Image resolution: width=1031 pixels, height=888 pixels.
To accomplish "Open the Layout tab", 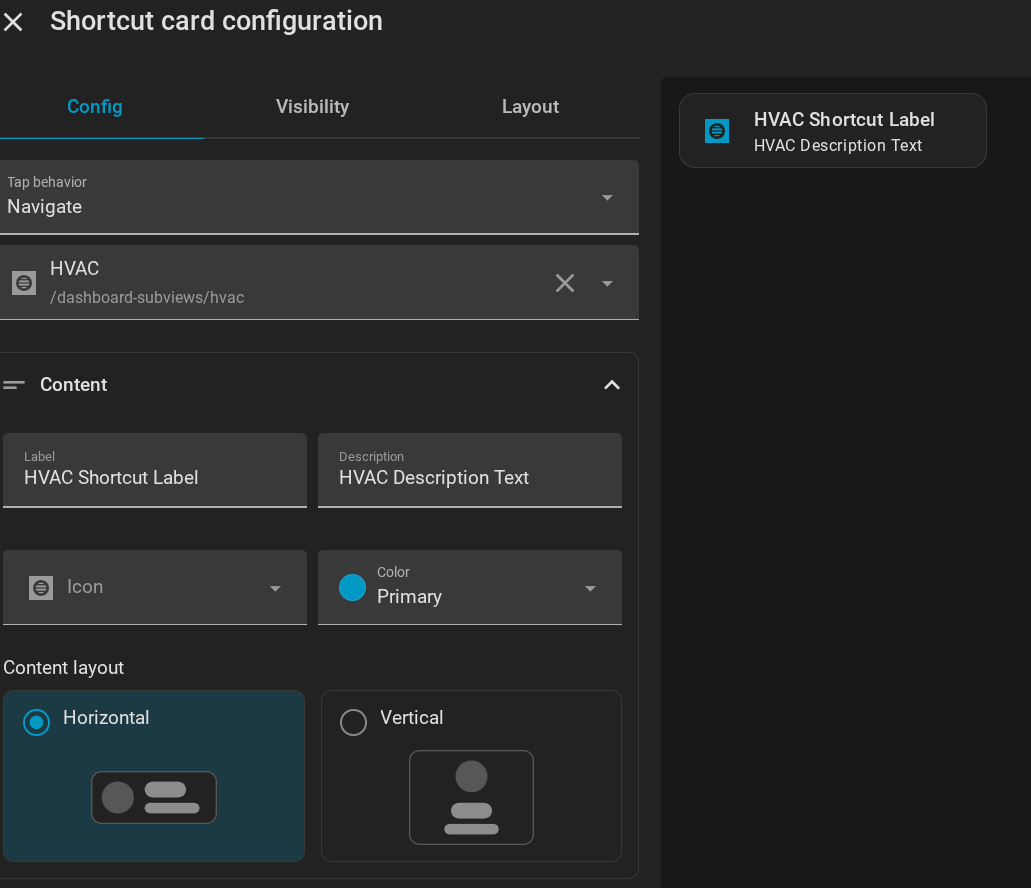I will click(530, 106).
